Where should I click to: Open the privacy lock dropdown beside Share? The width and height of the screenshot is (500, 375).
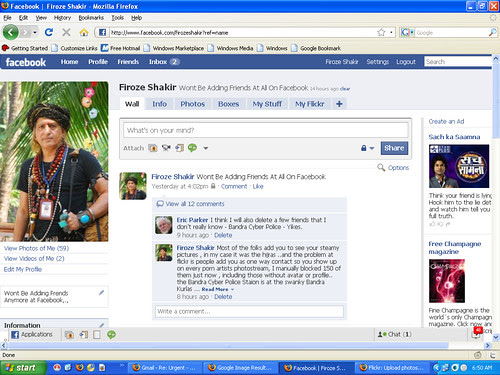367,148
